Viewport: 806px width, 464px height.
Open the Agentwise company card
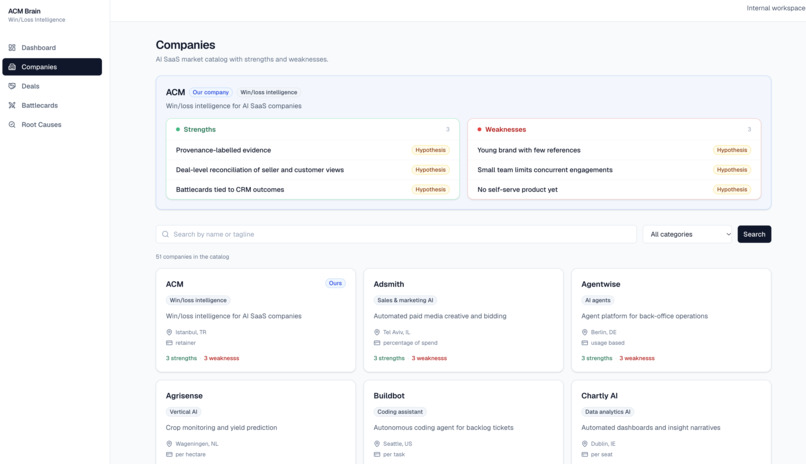coord(671,320)
